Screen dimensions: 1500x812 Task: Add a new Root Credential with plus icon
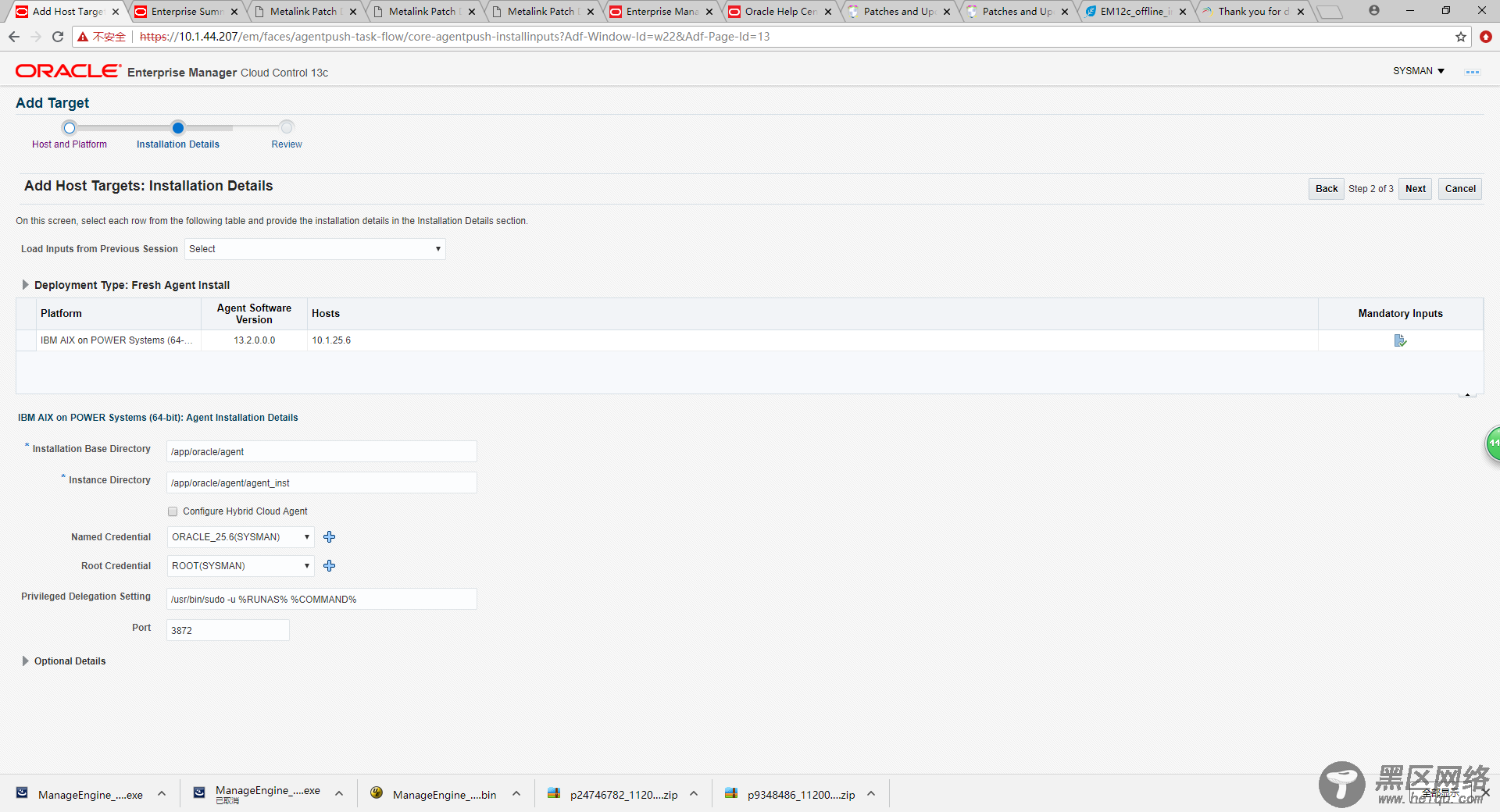(x=330, y=566)
